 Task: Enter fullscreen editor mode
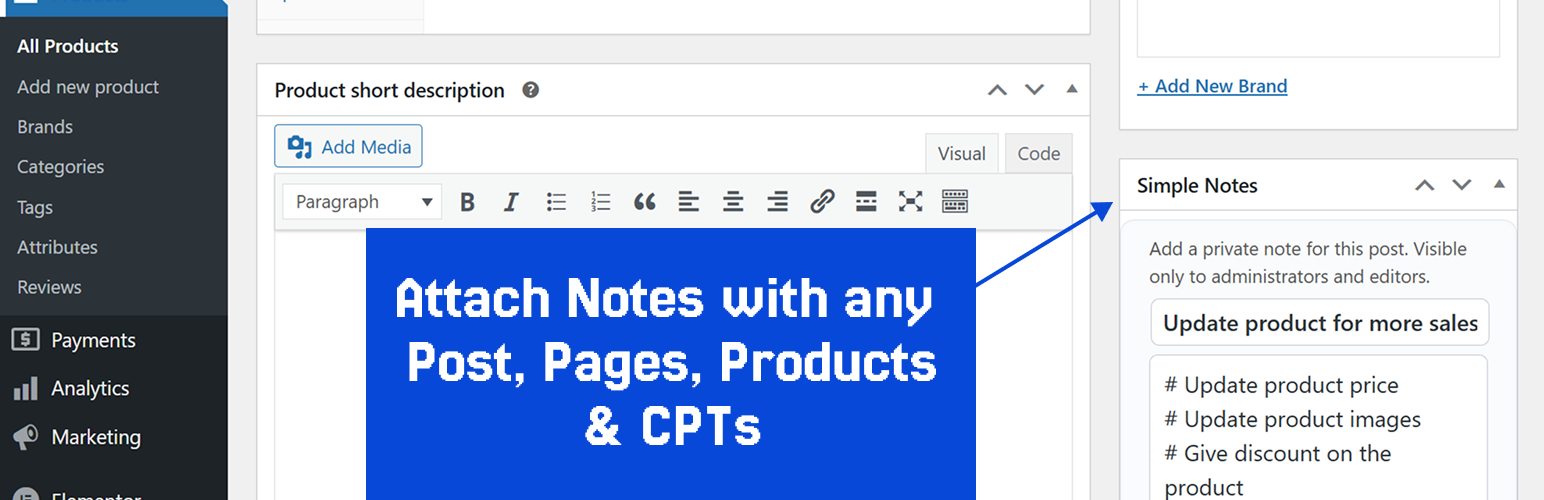910,202
